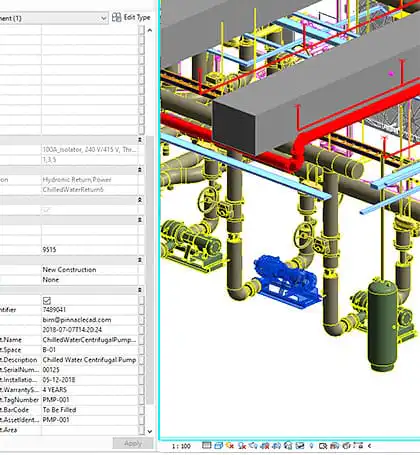
Task: Click the Chilled Water Centrifugal Pump description
Action: click(89, 360)
